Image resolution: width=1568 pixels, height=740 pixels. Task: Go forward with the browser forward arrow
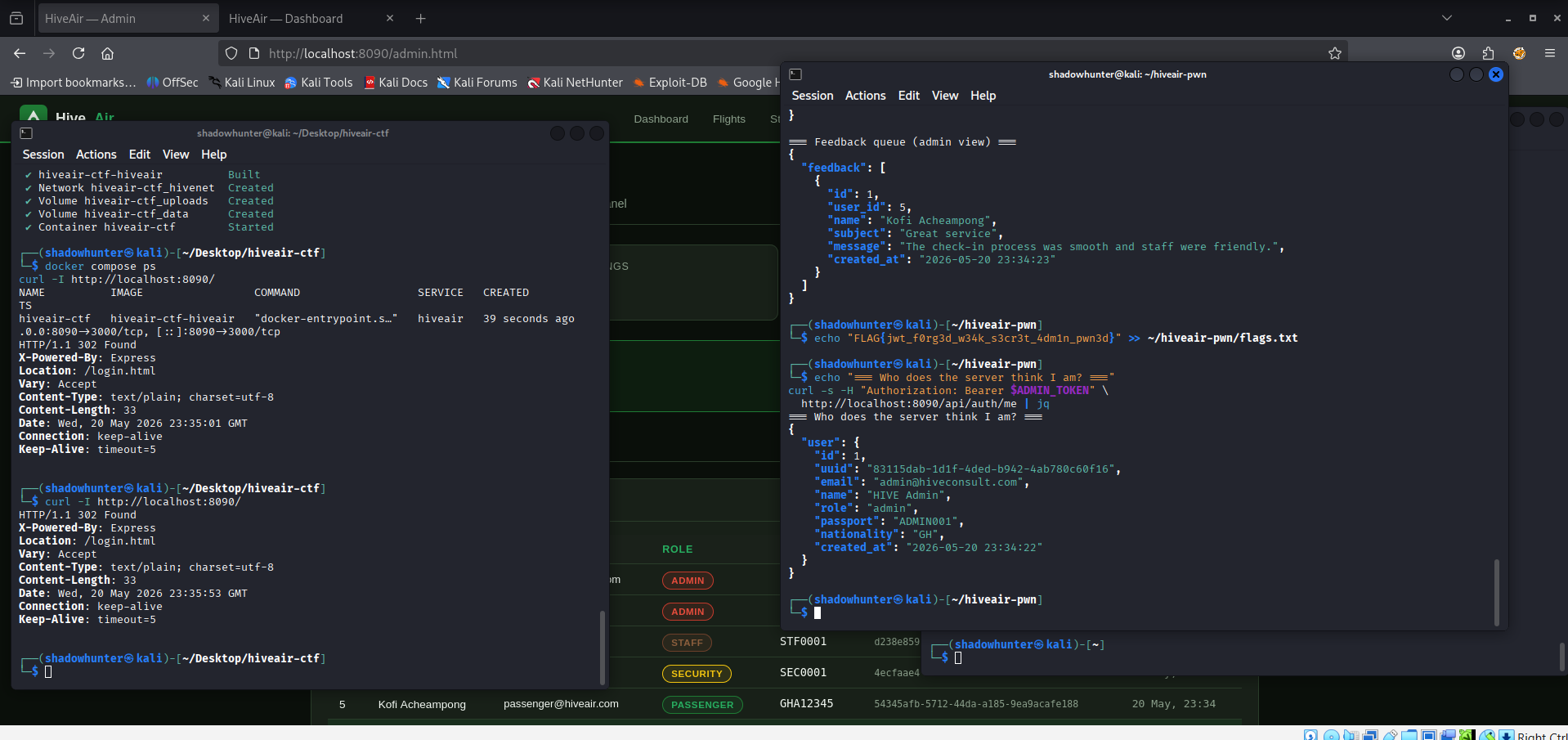pyautogui.click(x=49, y=53)
